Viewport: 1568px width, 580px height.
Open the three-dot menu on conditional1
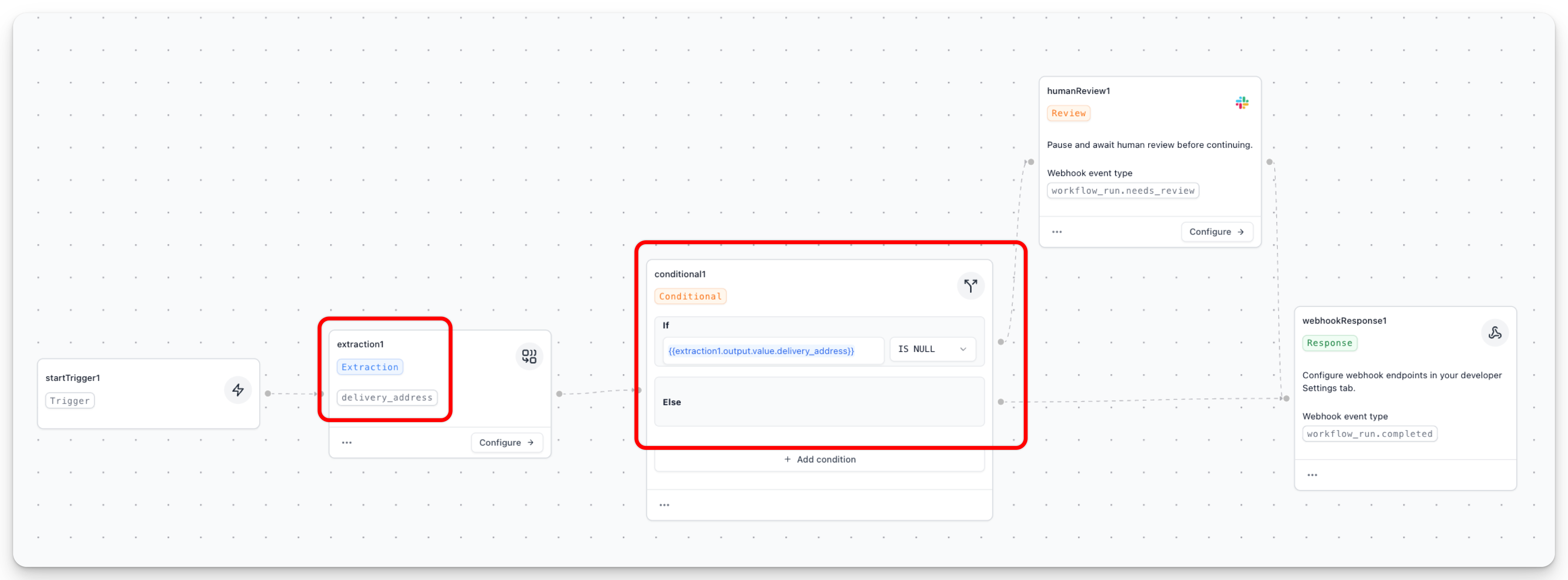point(664,505)
